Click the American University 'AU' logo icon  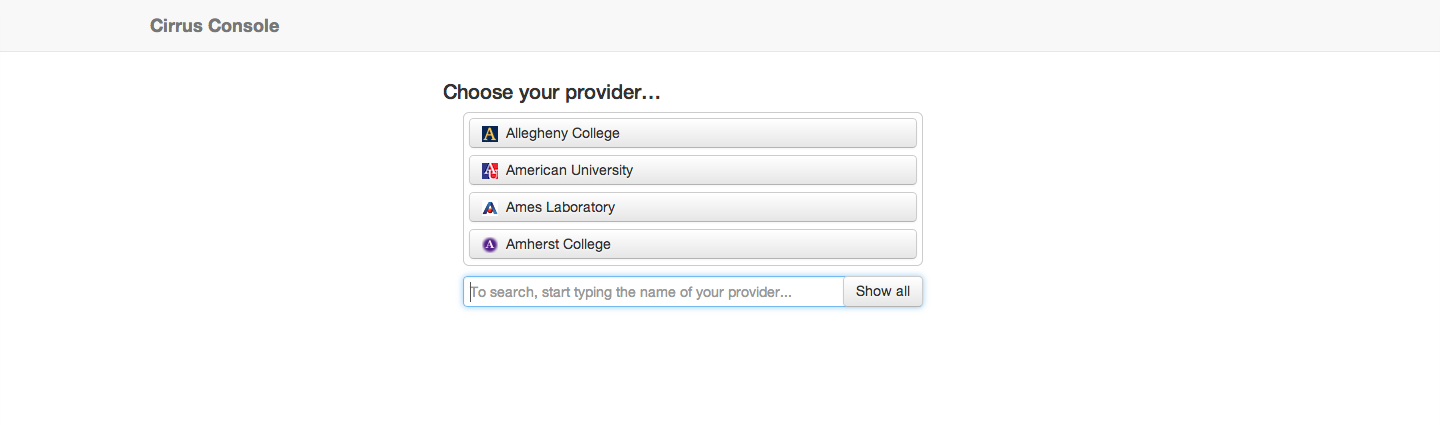489,170
